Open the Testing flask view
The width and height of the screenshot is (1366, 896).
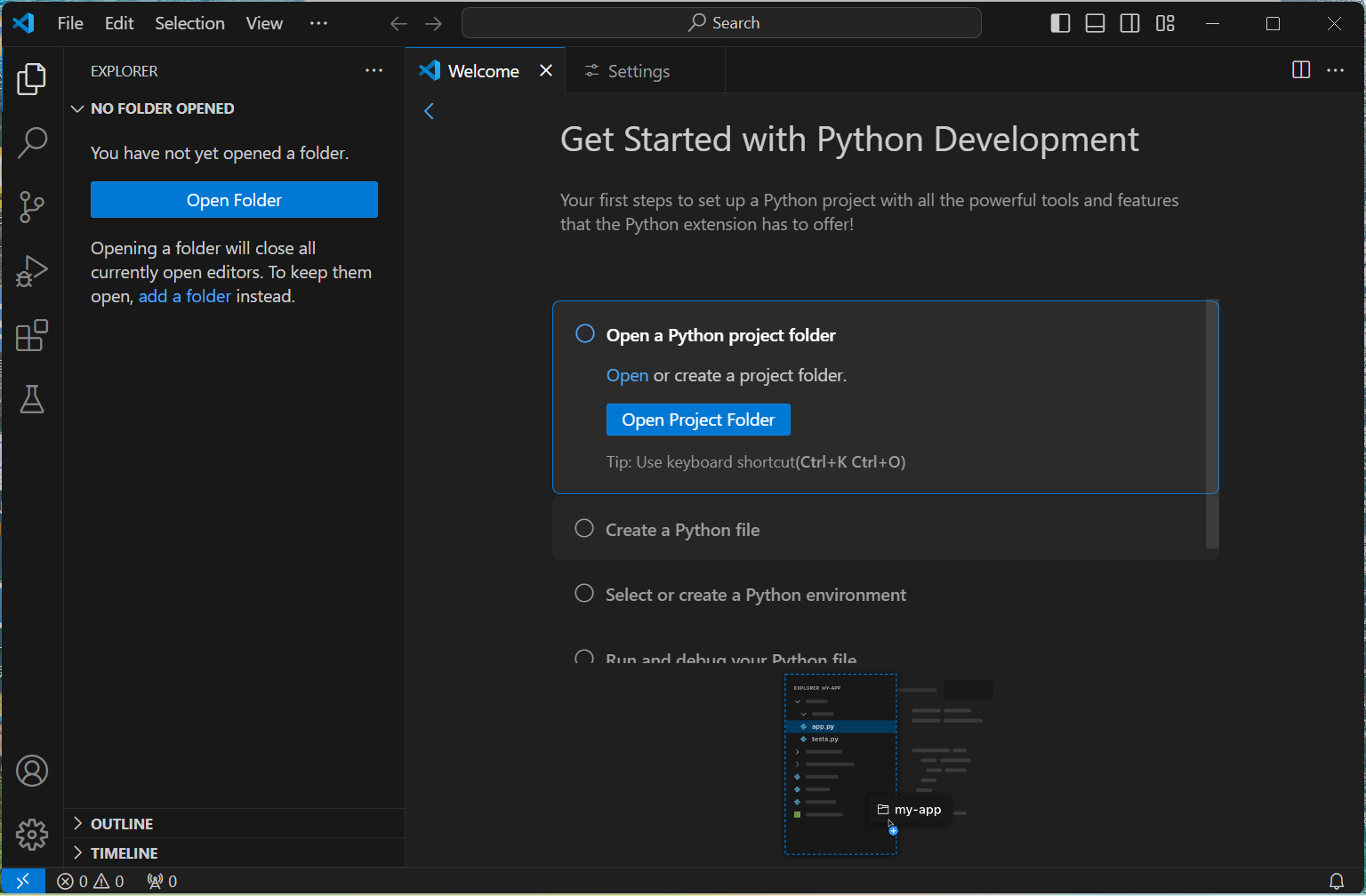pos(32,399)
